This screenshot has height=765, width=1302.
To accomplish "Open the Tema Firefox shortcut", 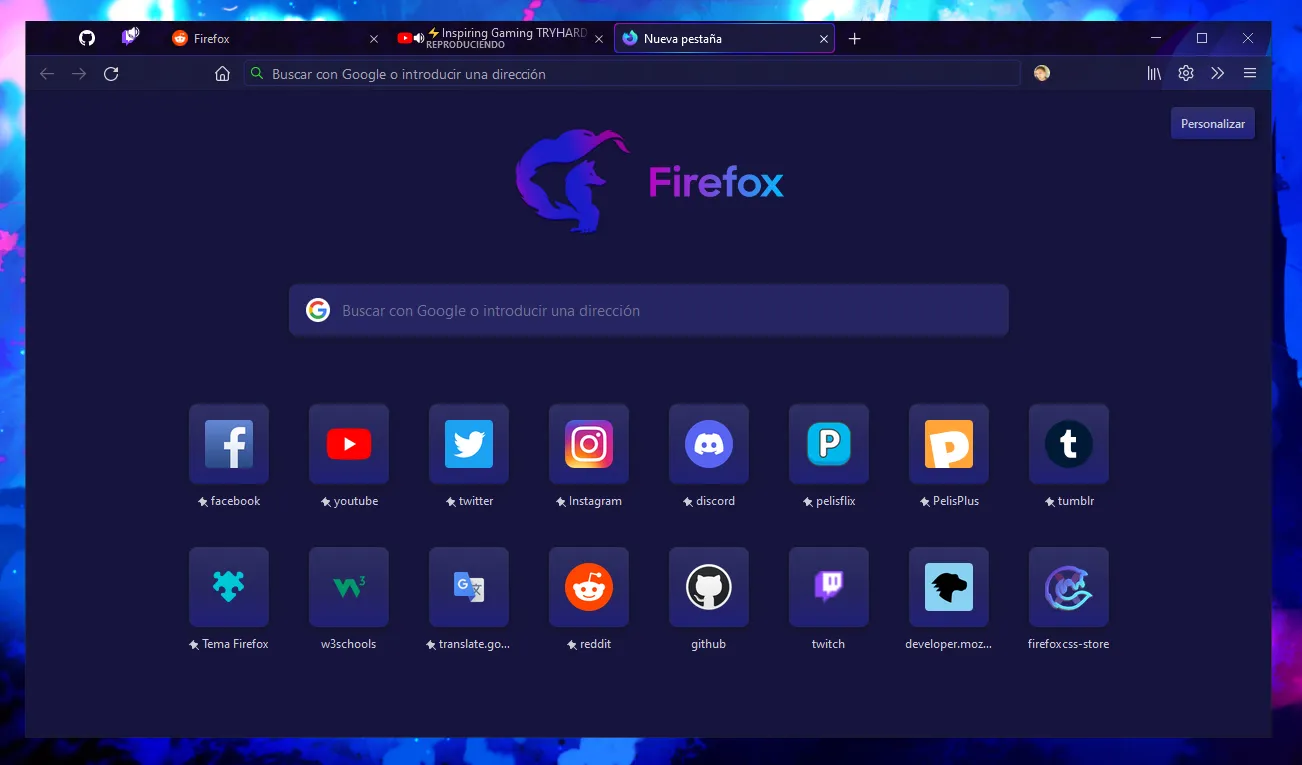I will coord(229,587).
